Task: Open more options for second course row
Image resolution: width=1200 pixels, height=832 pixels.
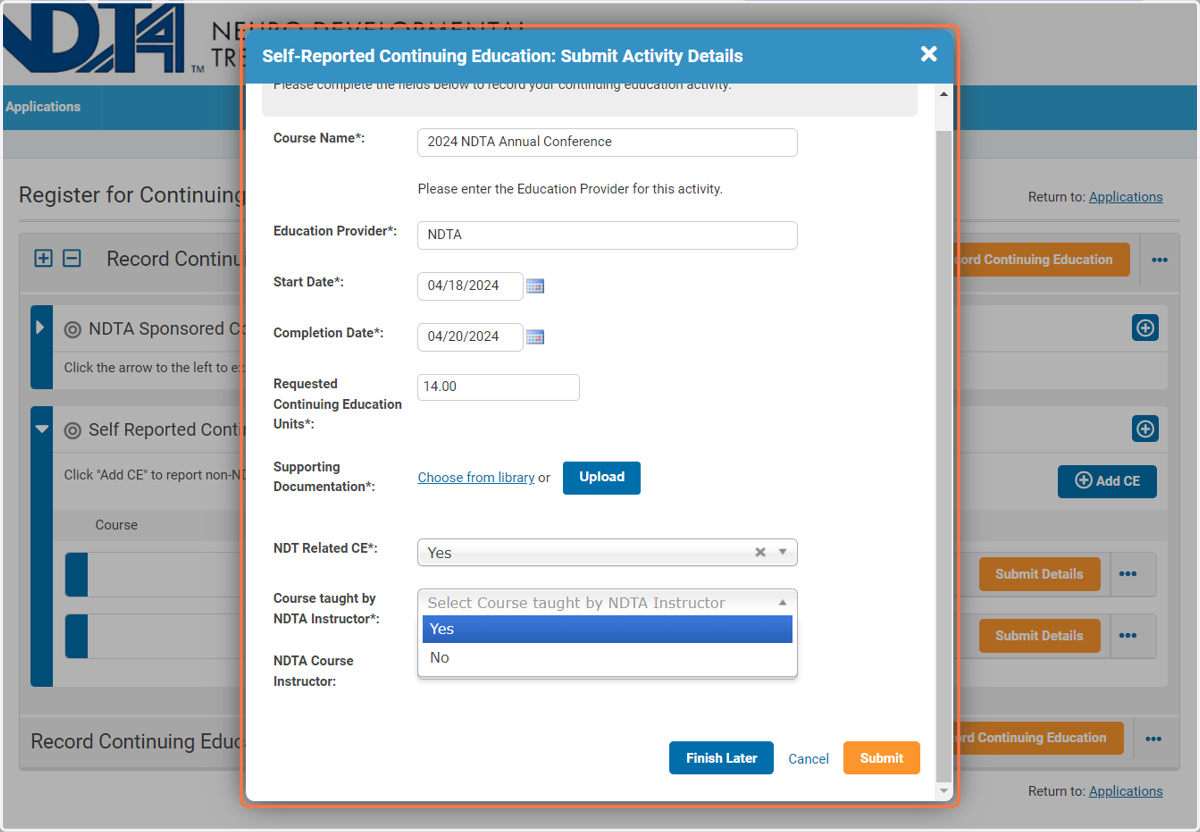Action: 1128,635
